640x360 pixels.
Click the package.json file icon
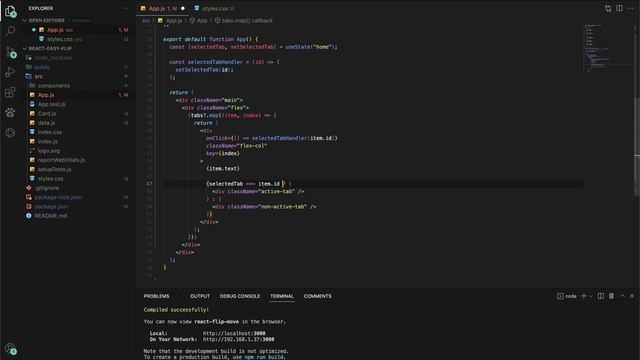29,206
